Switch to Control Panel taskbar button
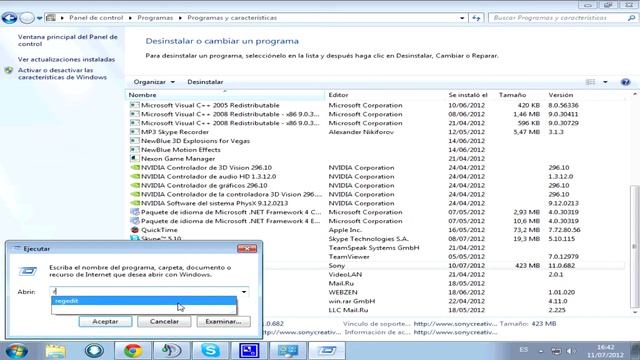 288,351
